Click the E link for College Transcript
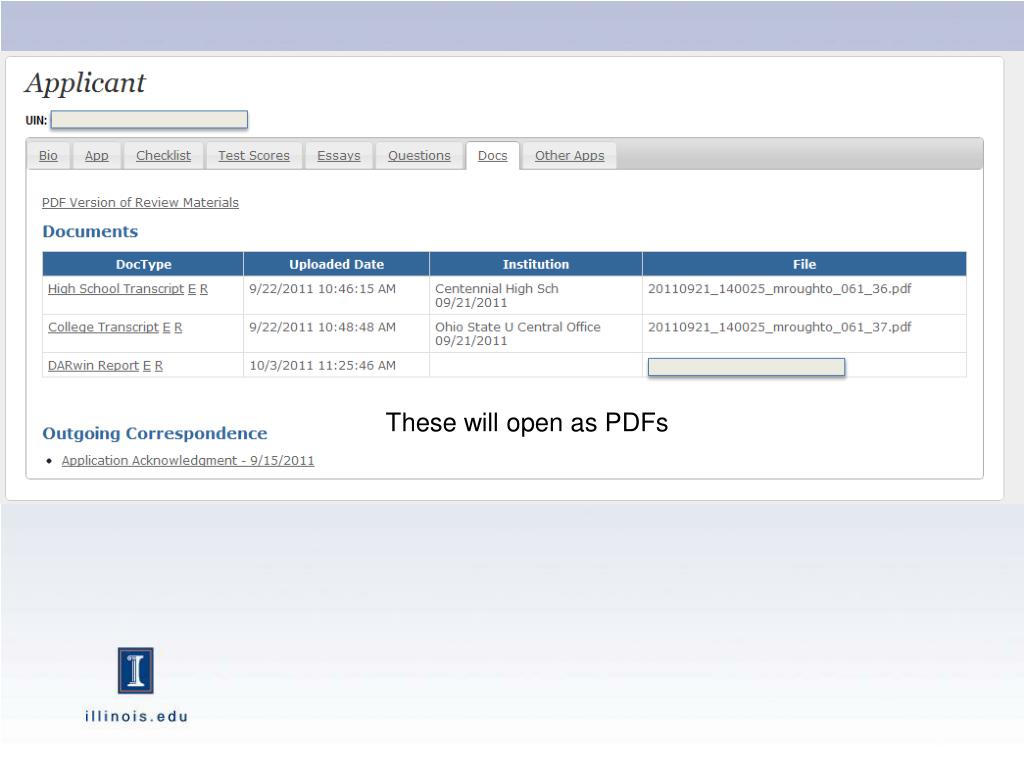This screenshot has width=1024, height=768. (167, 327)
